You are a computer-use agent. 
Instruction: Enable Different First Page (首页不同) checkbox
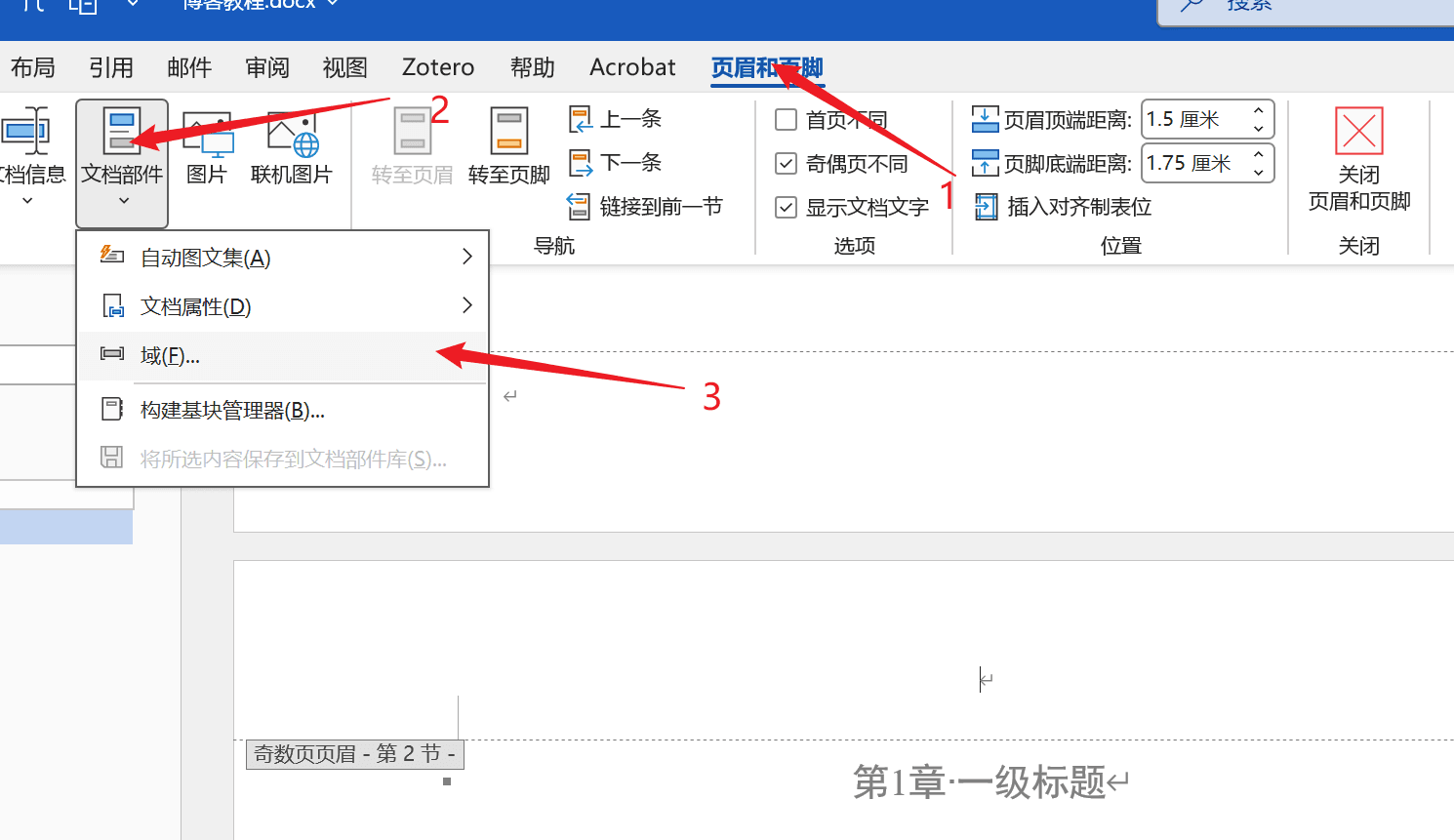[787, 120]
